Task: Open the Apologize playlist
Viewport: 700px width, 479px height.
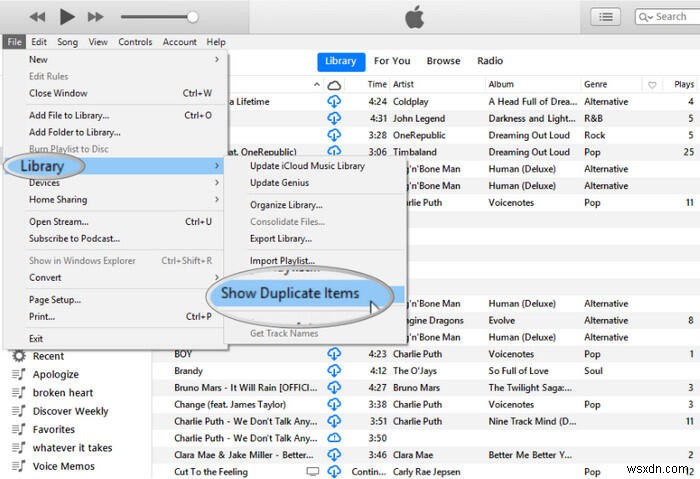Action: (x=55, y=375)
